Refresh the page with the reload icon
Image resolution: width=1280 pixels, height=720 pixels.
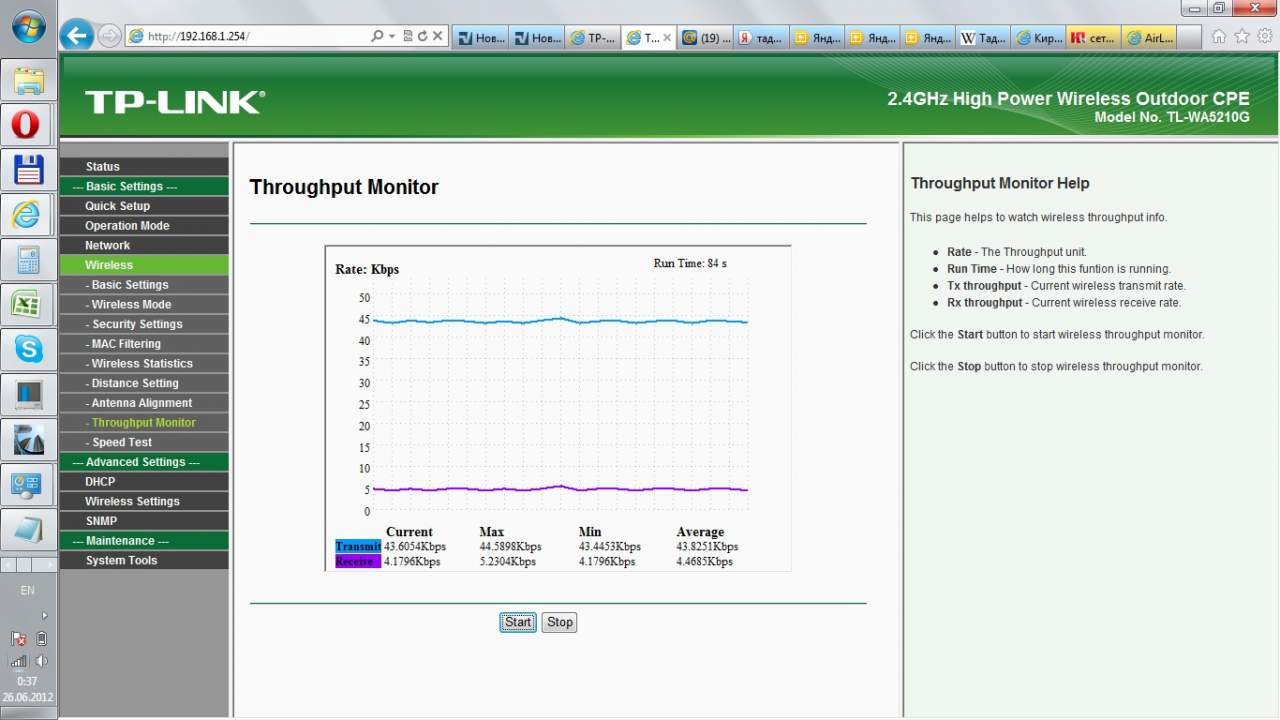coord(423,36)
